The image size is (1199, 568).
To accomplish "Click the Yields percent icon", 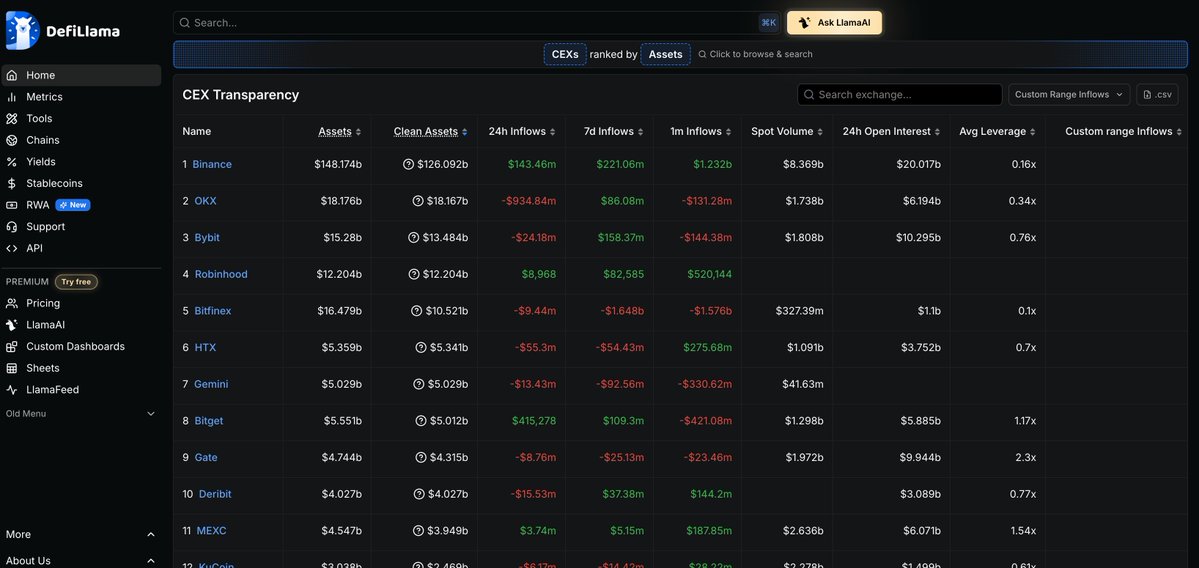I will [x=12, y=162].
